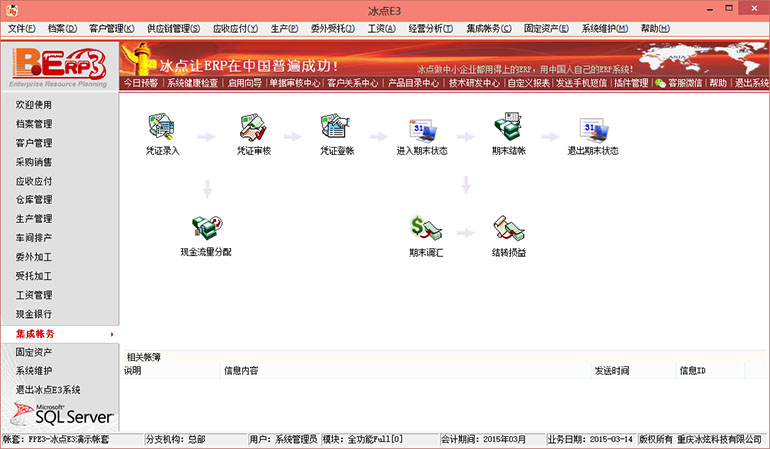The width and height of the screenshot is (770, 449).
Task: Select 生产管理 in the sidebar
Action: coord(33,219)
